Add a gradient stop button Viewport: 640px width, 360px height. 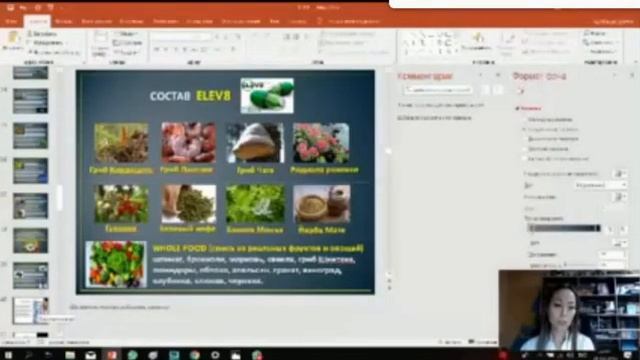pyautogui.click(x=610, y=229)
